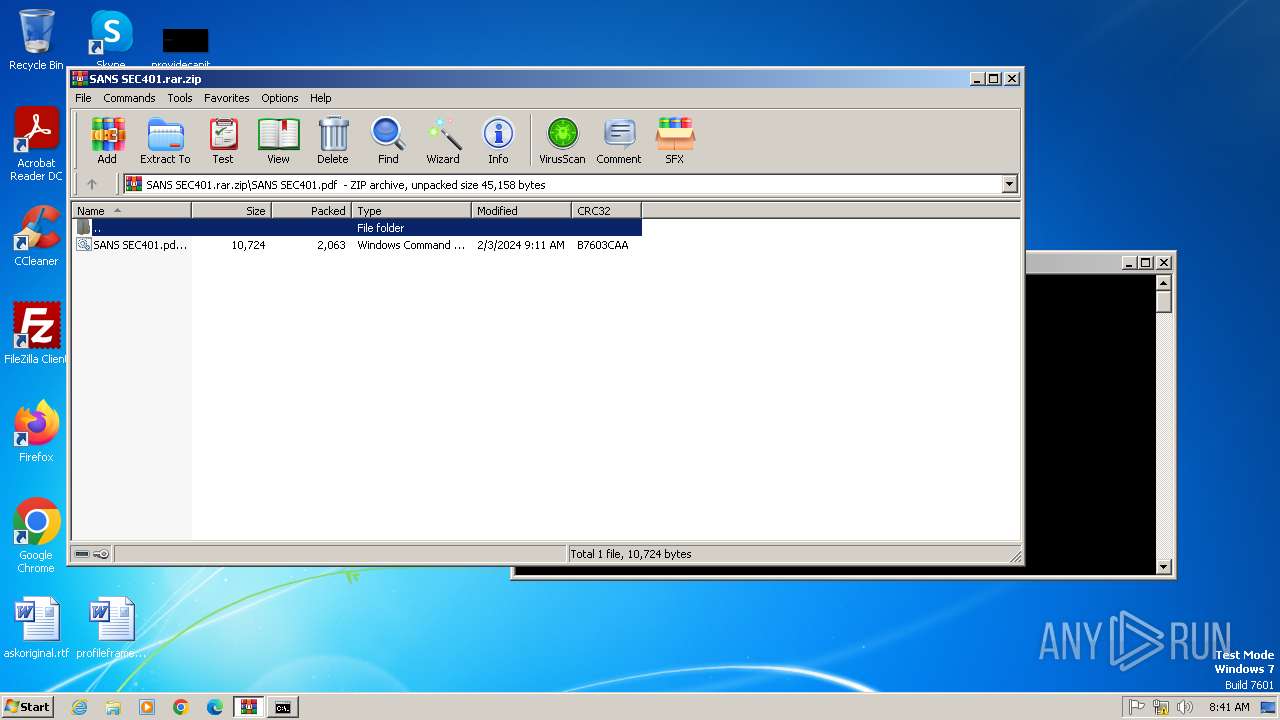The image size is (1280, 720).
Task: Click the Test archive icon
Action: 223,140
